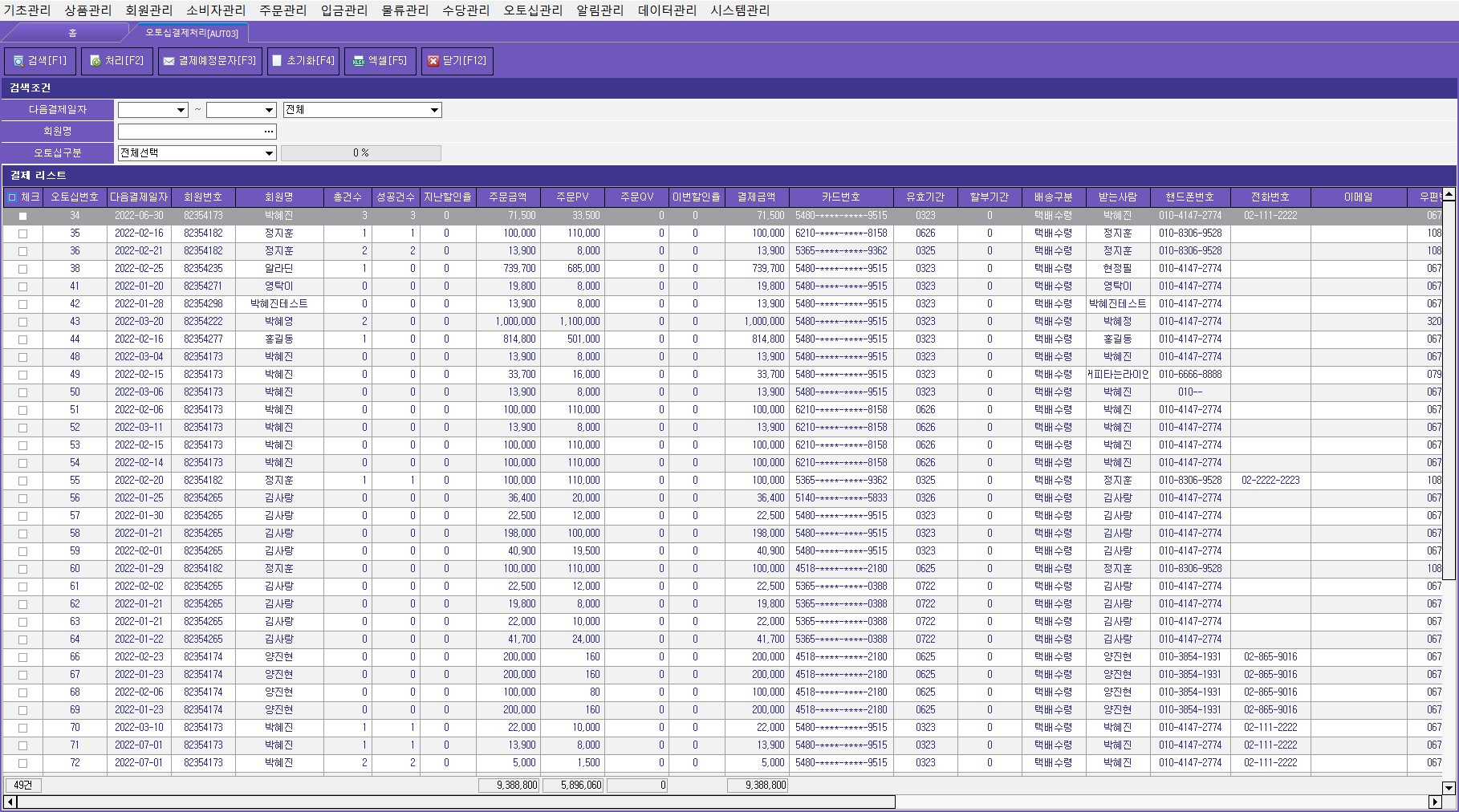Check the row for 오토십번호 42

[22, 305]
